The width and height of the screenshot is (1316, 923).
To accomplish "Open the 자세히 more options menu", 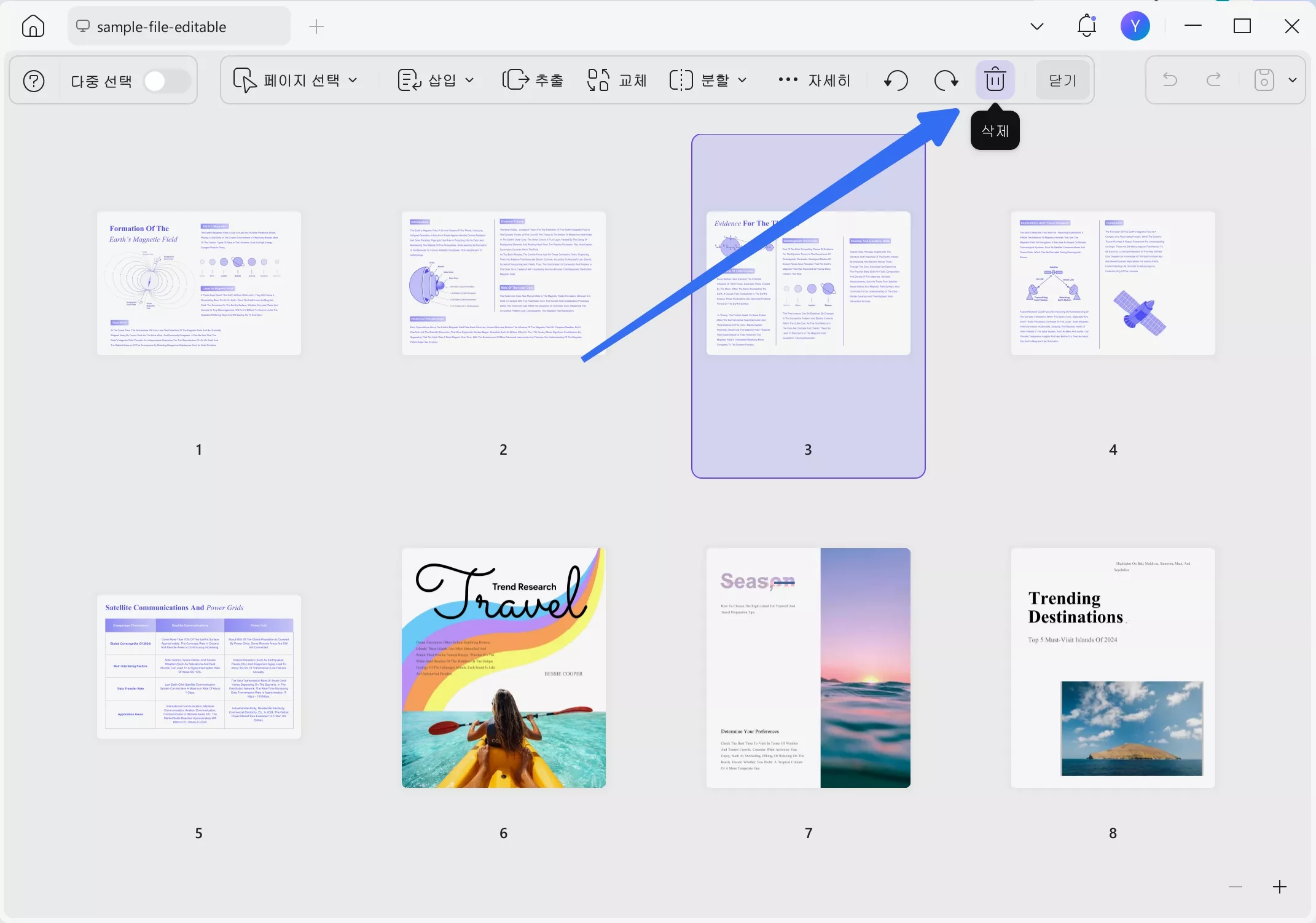I will tap(814, 80).
